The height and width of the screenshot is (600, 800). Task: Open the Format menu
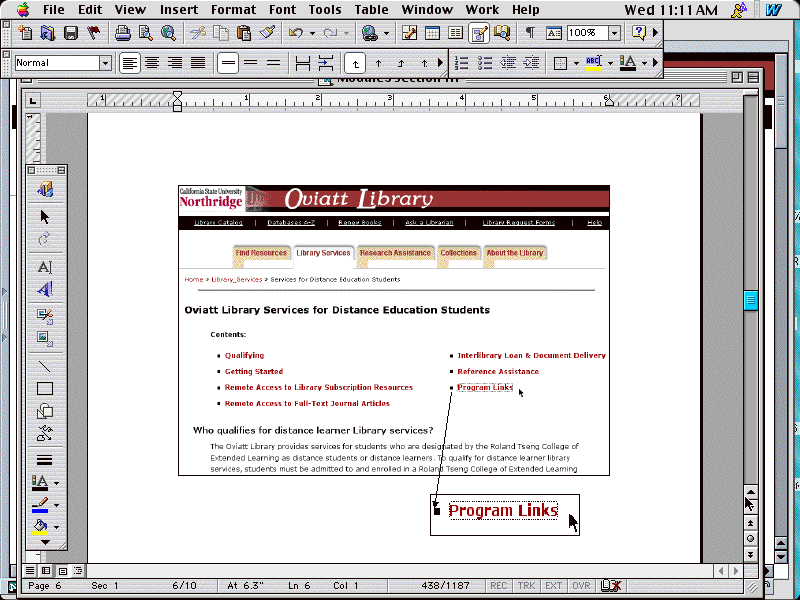click(233, 10)
